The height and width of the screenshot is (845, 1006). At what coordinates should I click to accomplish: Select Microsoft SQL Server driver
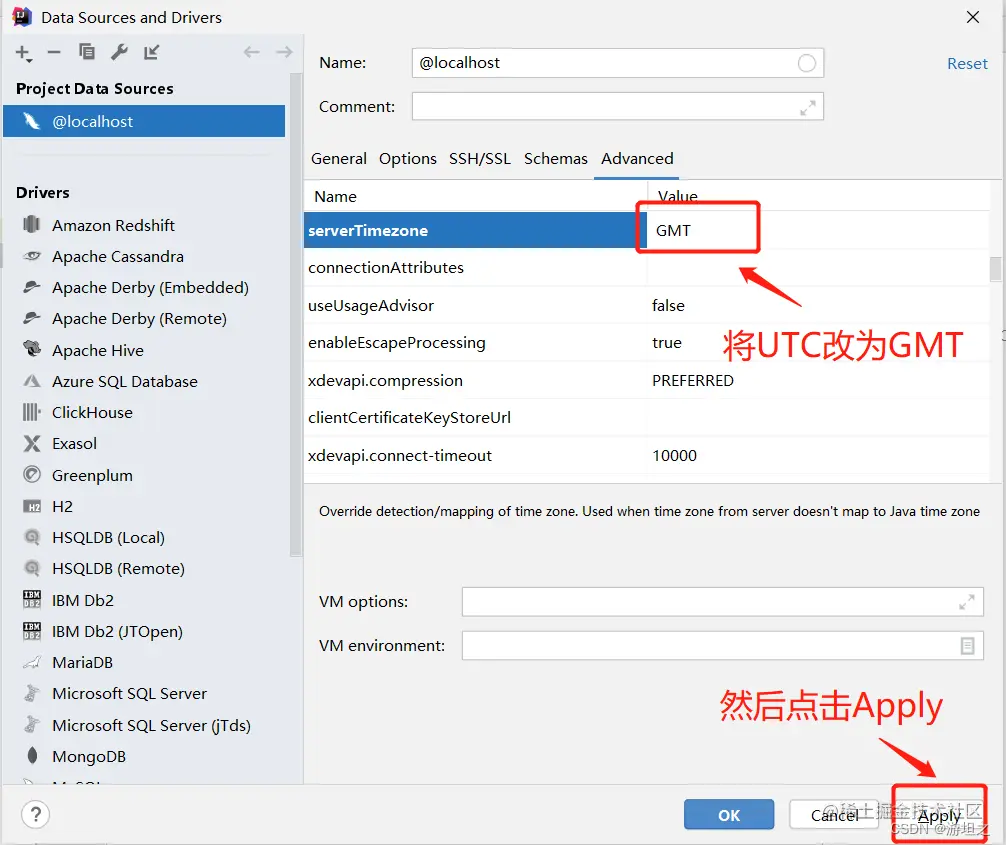coord(130,694)
